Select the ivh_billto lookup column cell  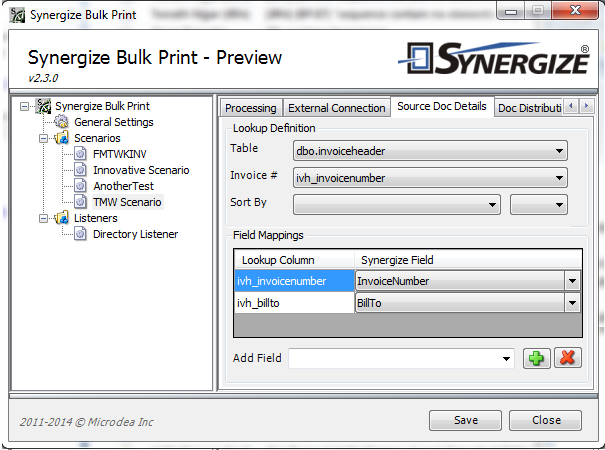[x=295, y=303]
